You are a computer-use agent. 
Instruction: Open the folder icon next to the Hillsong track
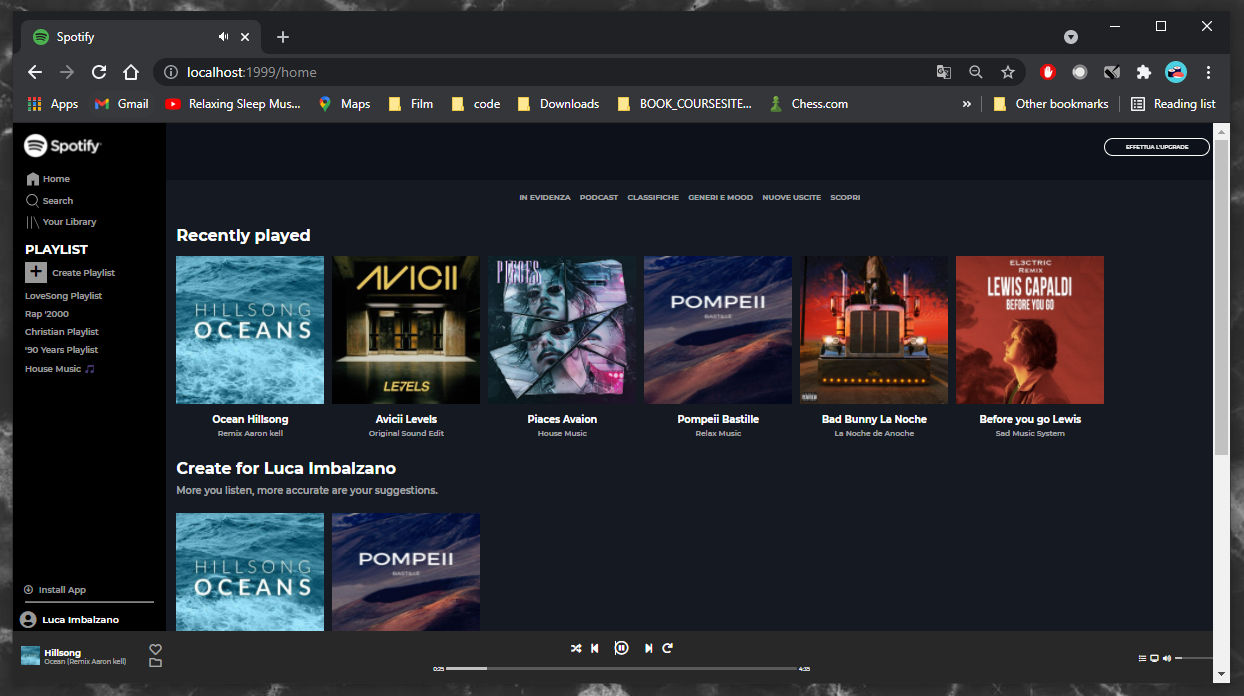155,663
